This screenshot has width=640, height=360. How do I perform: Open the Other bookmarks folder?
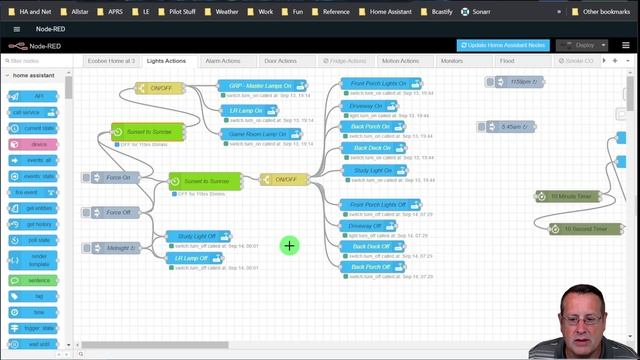coord(601,12)
